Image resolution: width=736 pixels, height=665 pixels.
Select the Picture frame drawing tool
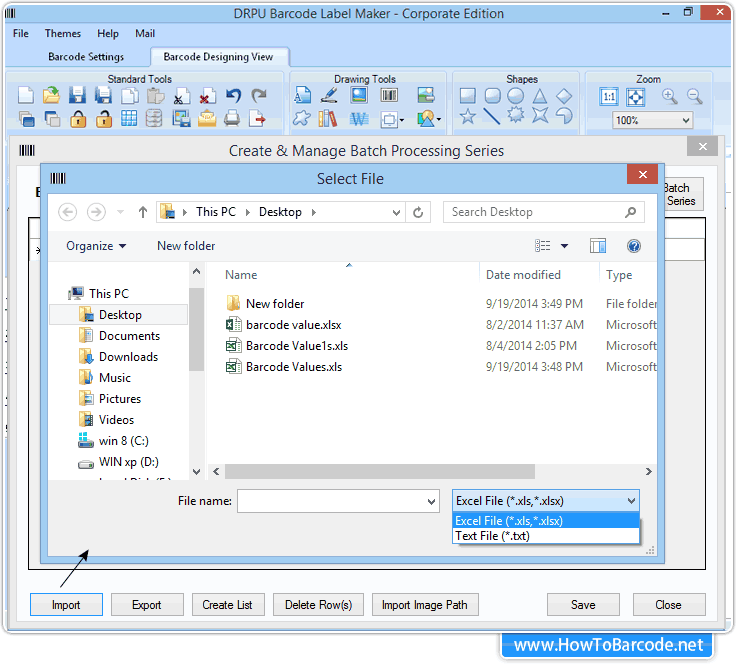tap(359, 95)
